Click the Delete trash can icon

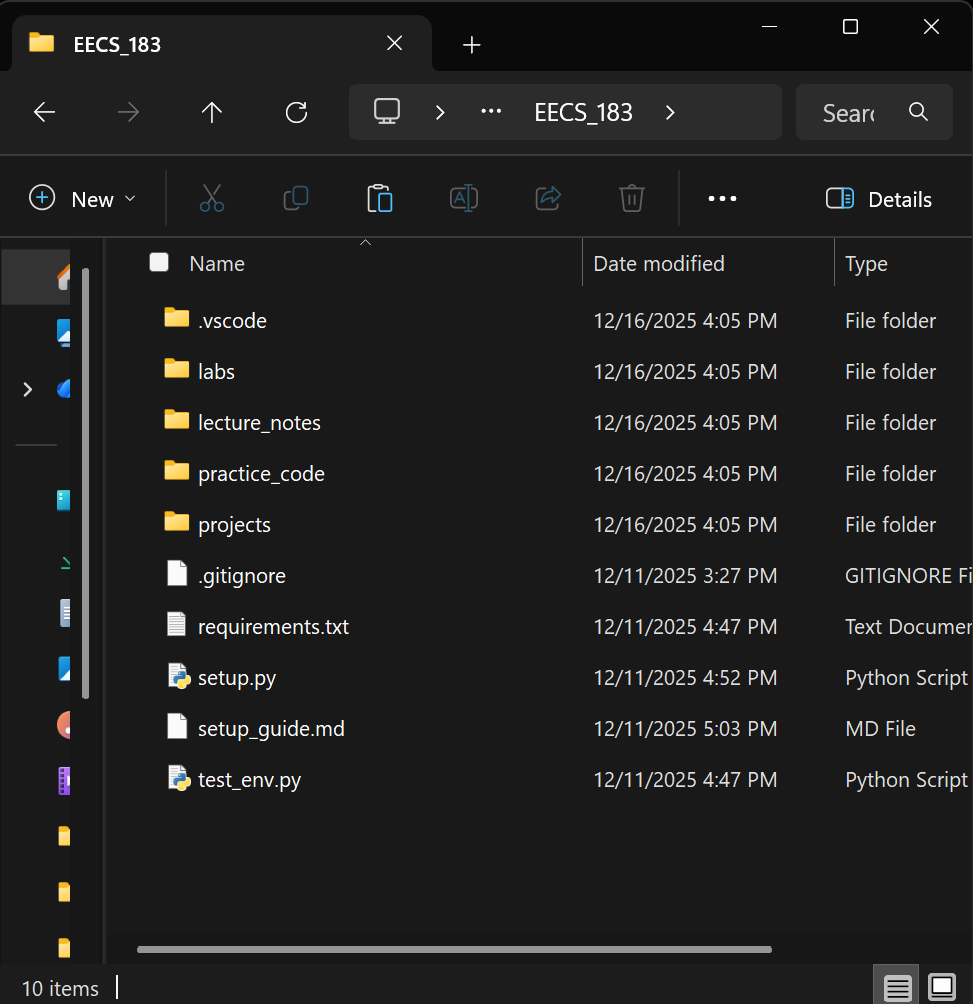632,198
